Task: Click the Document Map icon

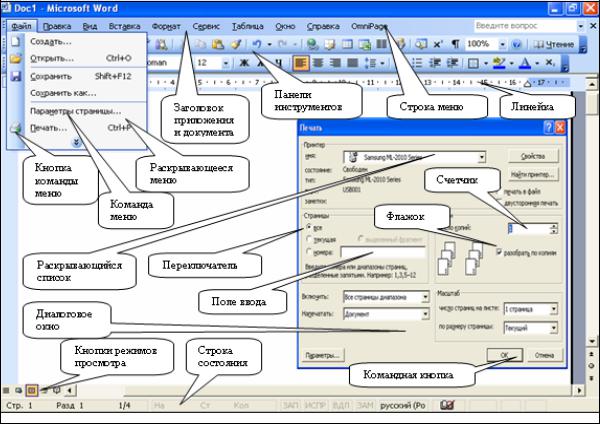Action: (x=421, y=44)
